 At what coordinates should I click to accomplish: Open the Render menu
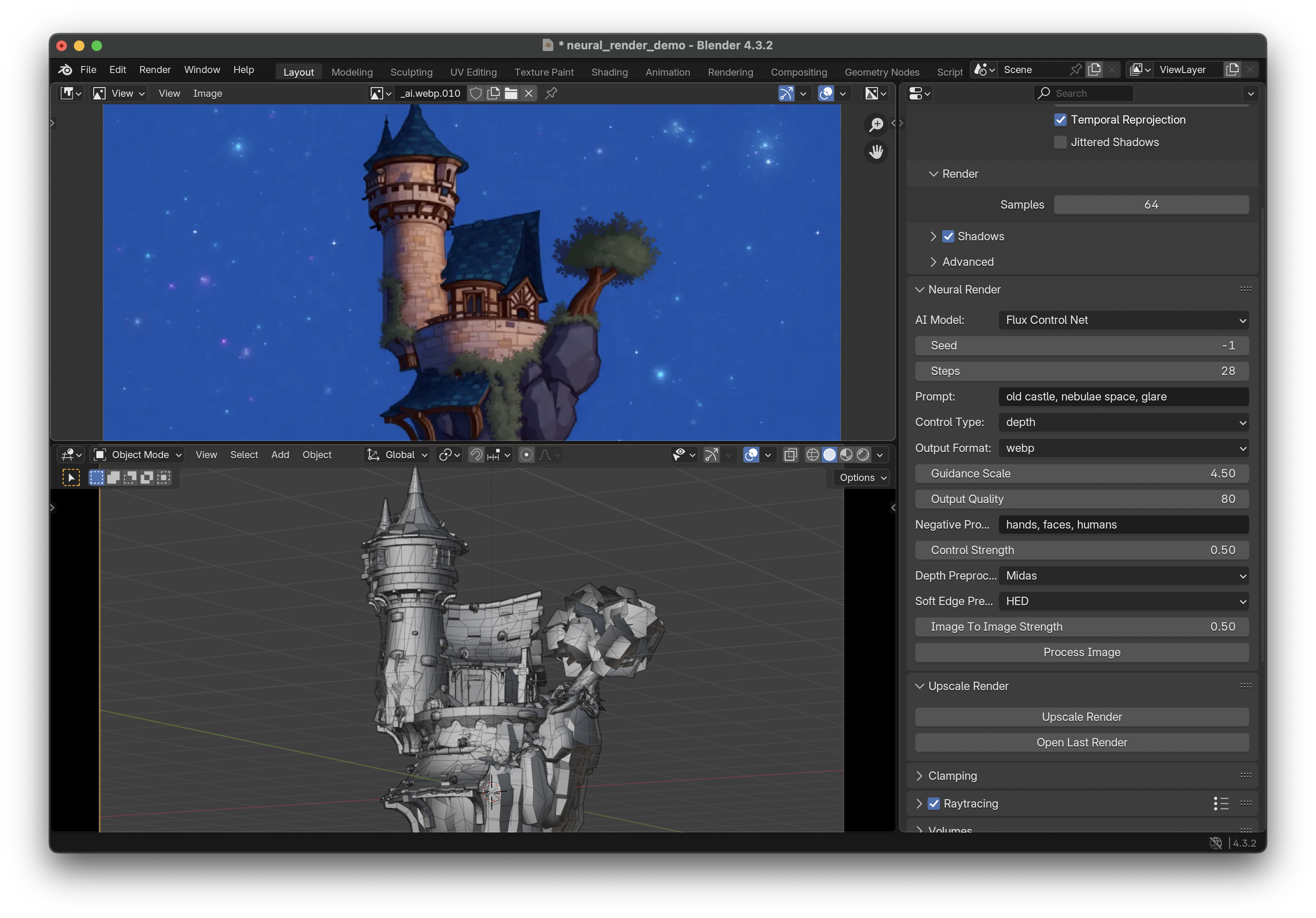click(x=155, y=70)
